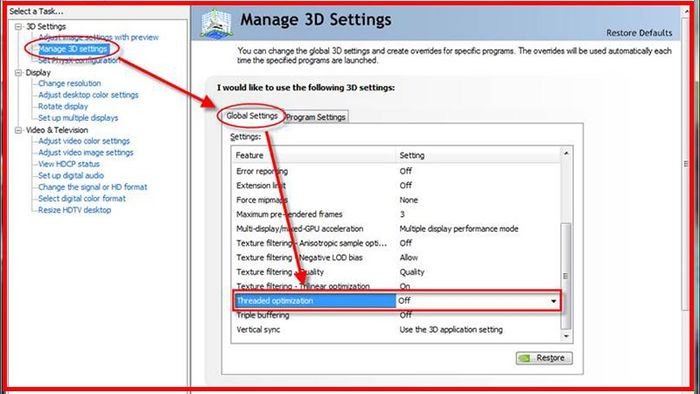
Task: Open Set up digital audio
Action: click(x=71, y=176)
